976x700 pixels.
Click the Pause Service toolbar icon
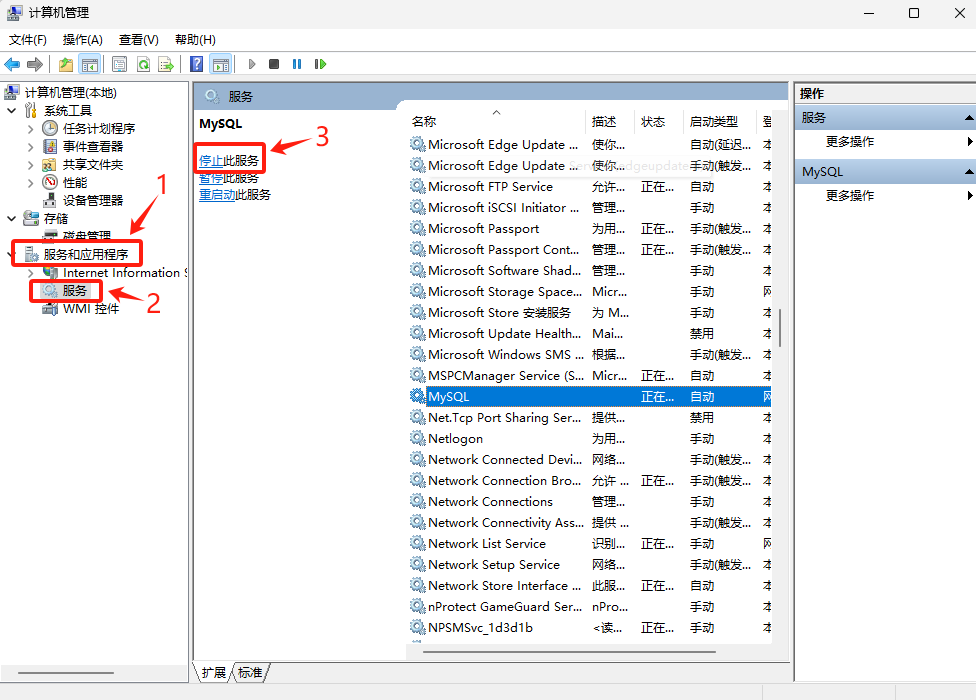pos(297,64)
